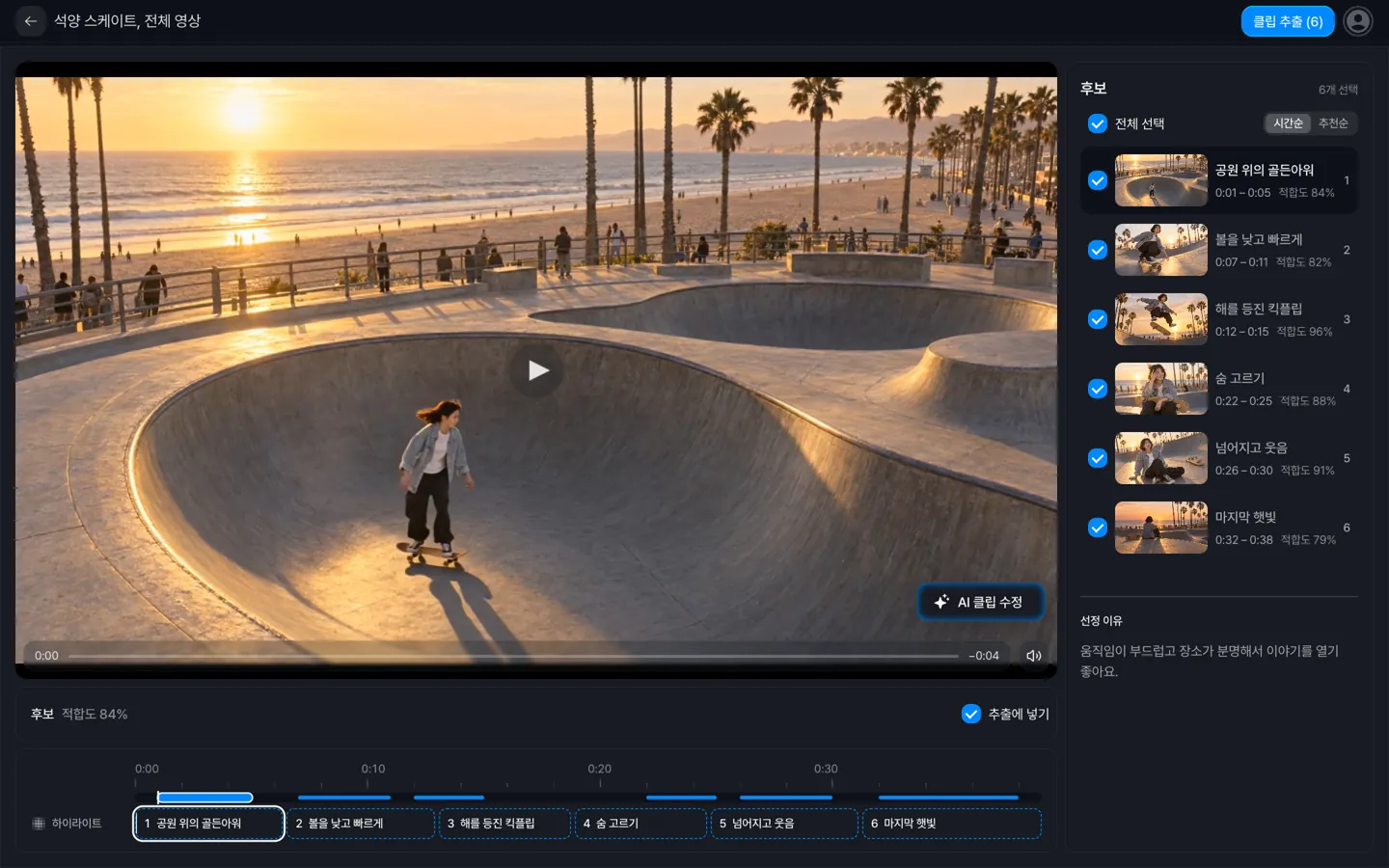Click the 6개 선택 count text
The width and height of the screenshot is (1389, 868).
click(1338, 90)
